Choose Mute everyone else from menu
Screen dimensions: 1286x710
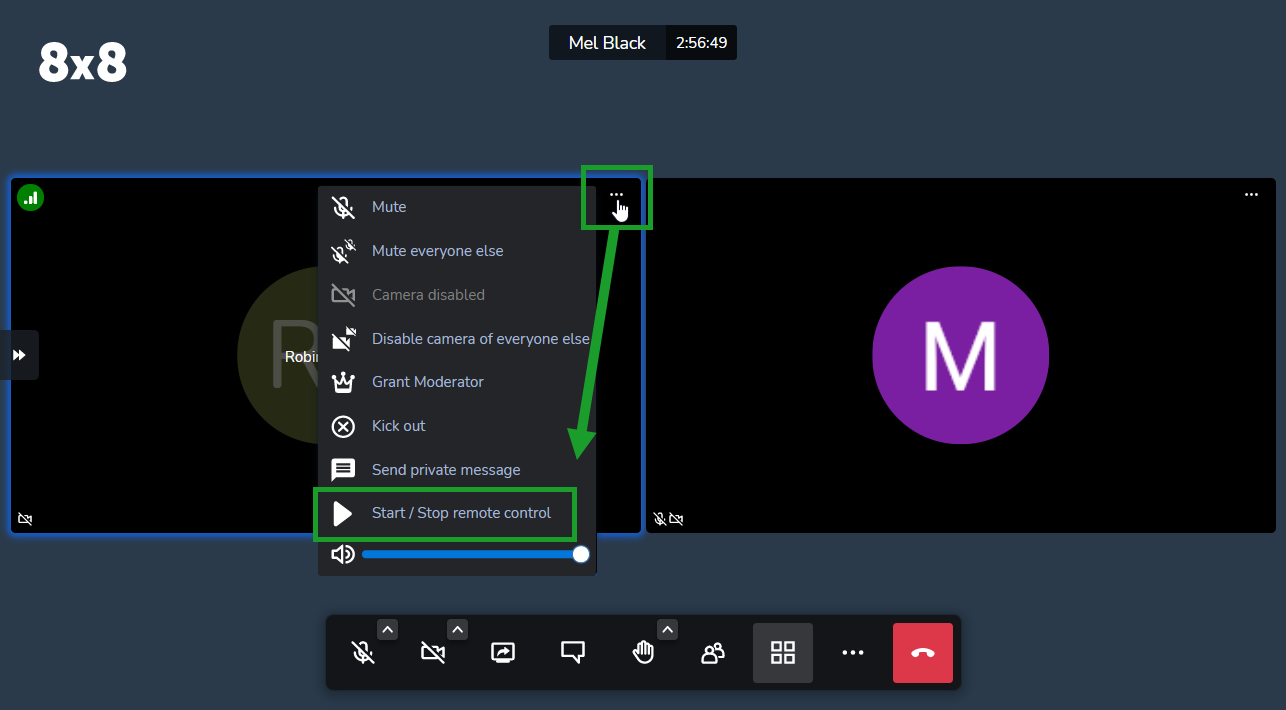[457, 251]
